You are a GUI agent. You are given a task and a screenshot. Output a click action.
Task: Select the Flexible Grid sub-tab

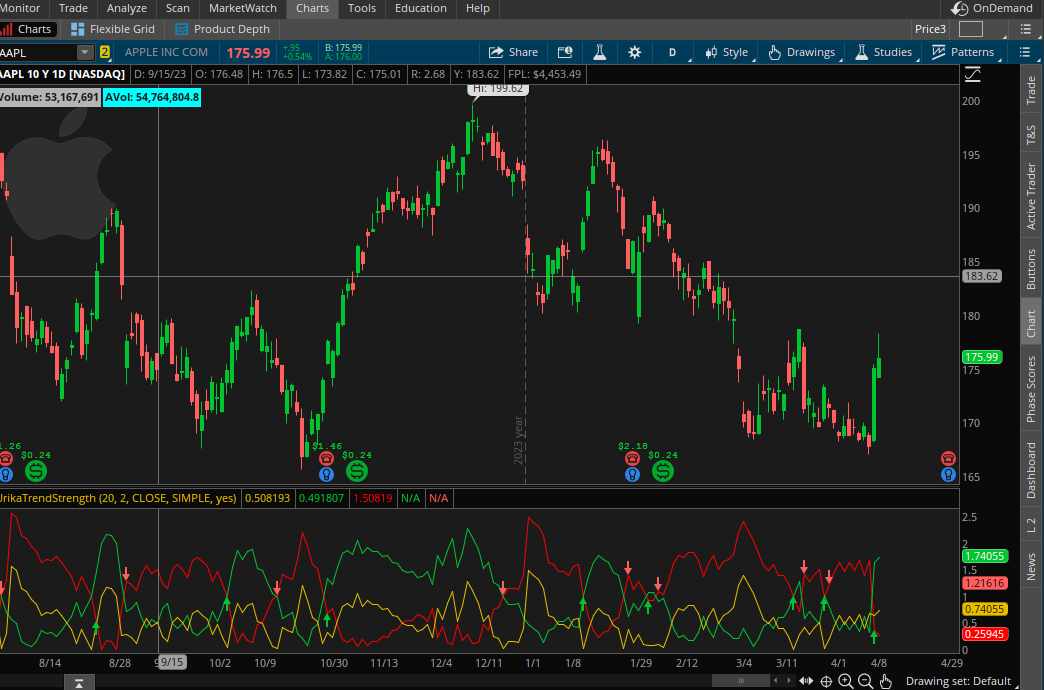point(113,29)
